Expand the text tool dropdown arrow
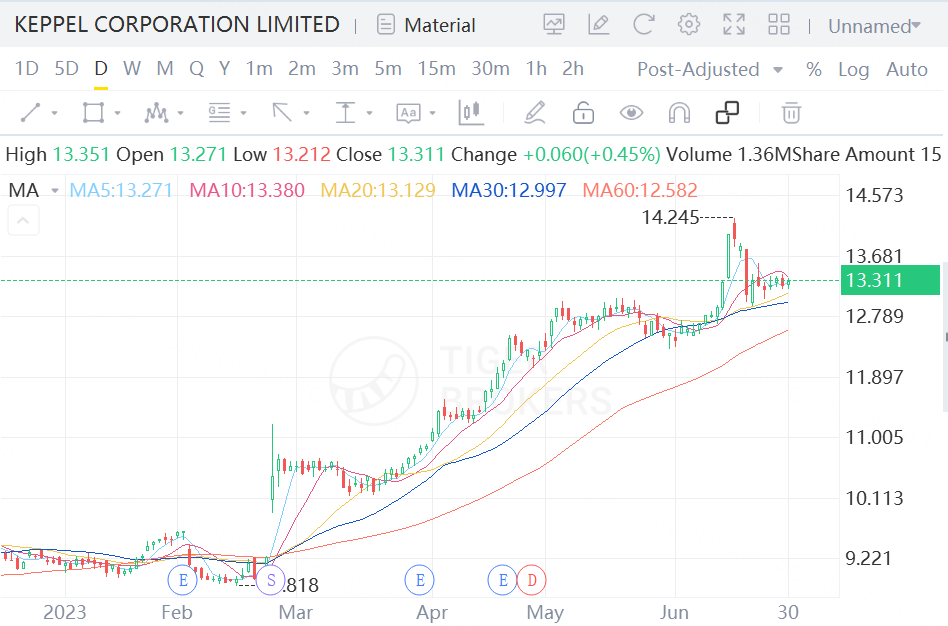Viewport: 948px width, 626px height. [432, 113]
